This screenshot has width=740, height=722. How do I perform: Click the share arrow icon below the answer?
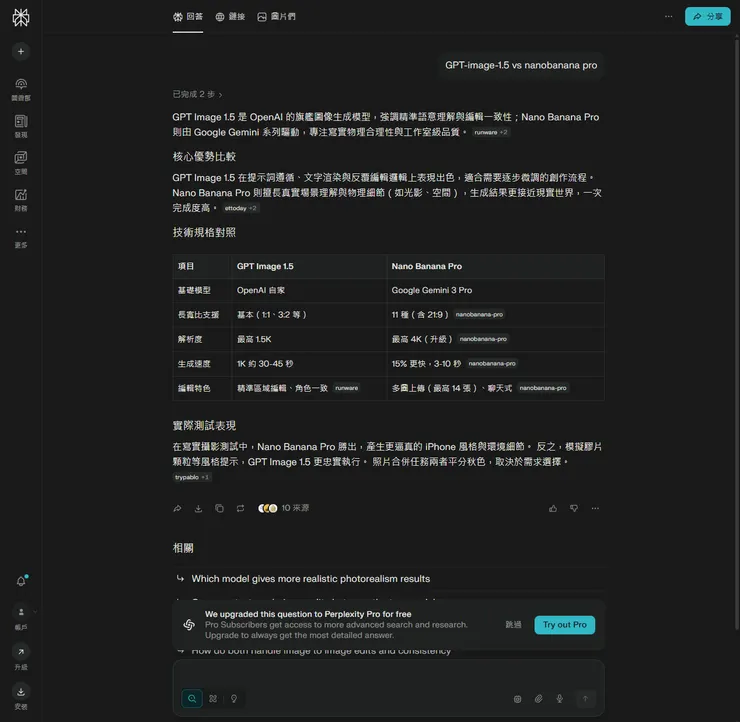177,508
